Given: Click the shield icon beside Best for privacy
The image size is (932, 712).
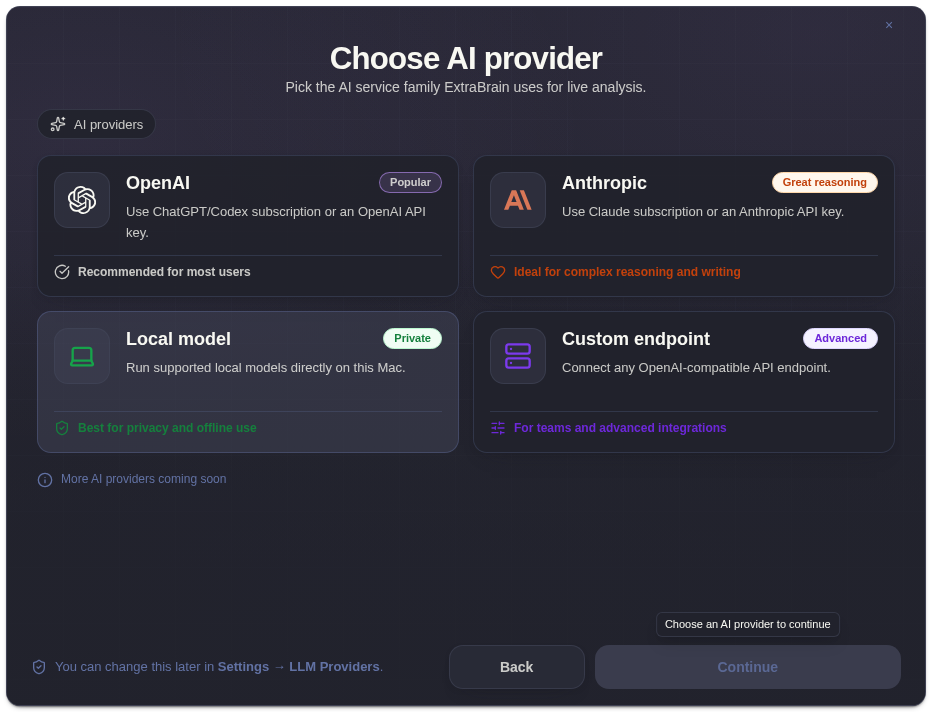Looking at the screenshot, I should pos(62,428).
